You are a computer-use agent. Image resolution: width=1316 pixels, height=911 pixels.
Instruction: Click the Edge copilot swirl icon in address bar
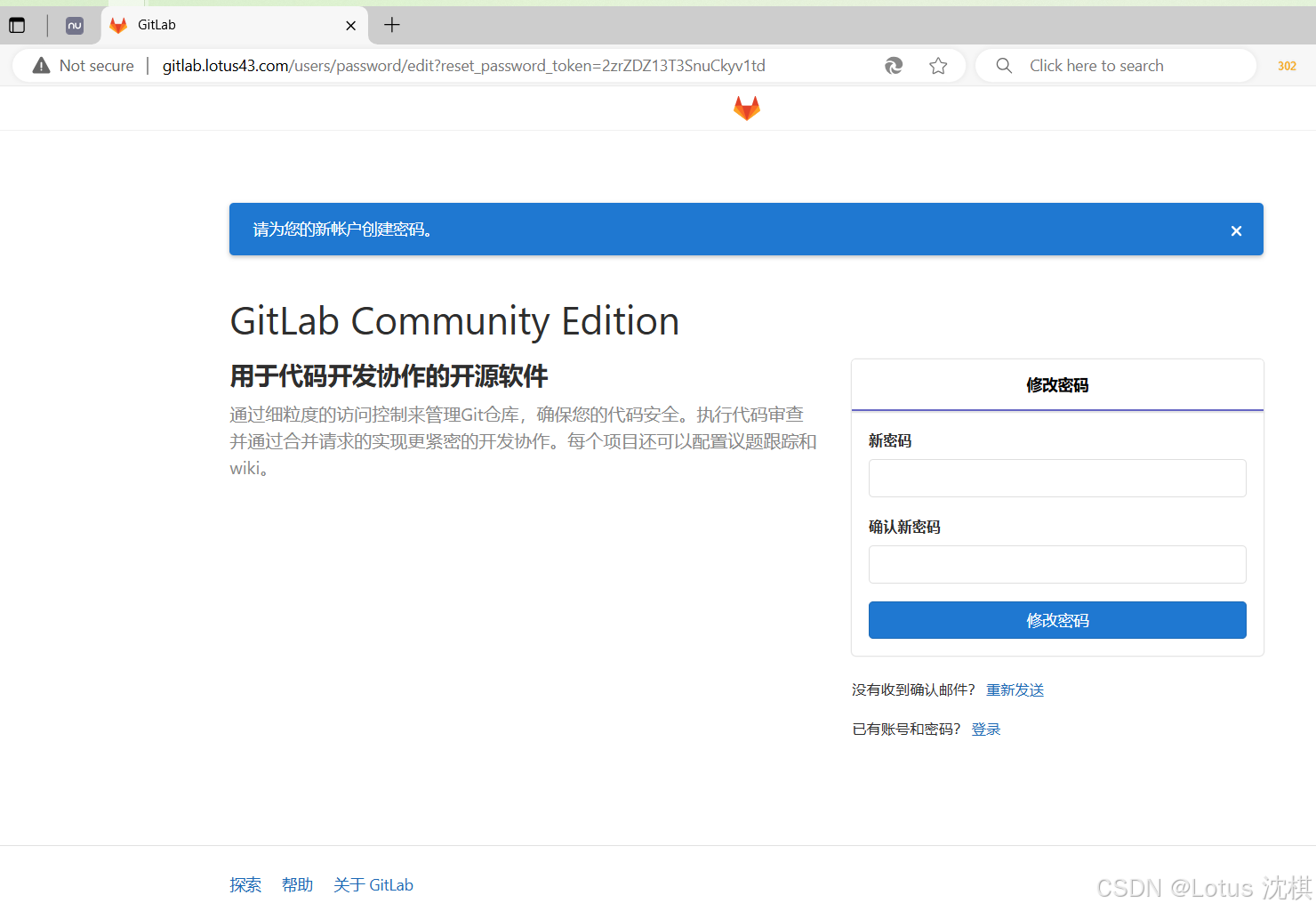point(894,66)
